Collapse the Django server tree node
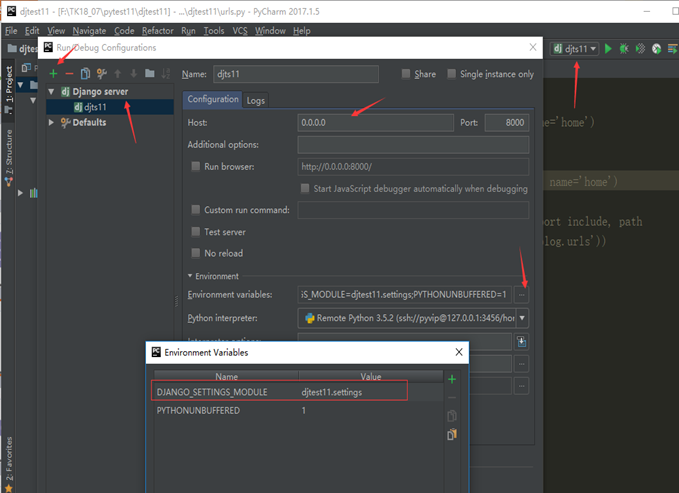The width and height of the screenshot is (679, 493). click(x=52, y=91)
